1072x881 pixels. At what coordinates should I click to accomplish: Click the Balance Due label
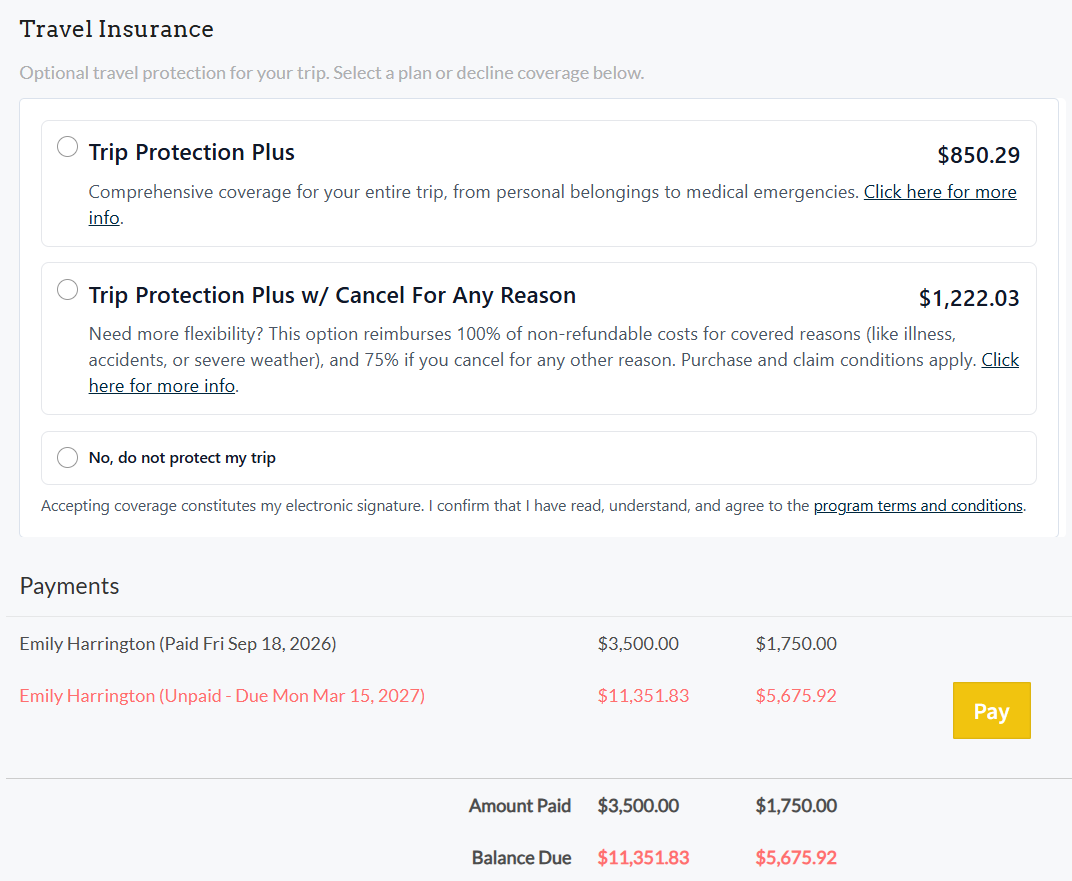click(x=522, y=858)
